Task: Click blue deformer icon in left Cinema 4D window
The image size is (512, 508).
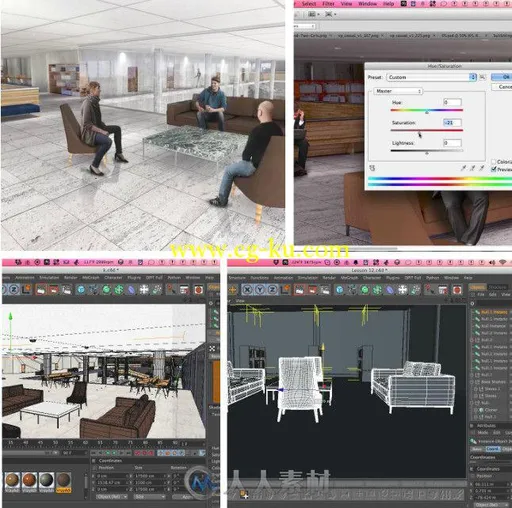Action: [131, 290]
